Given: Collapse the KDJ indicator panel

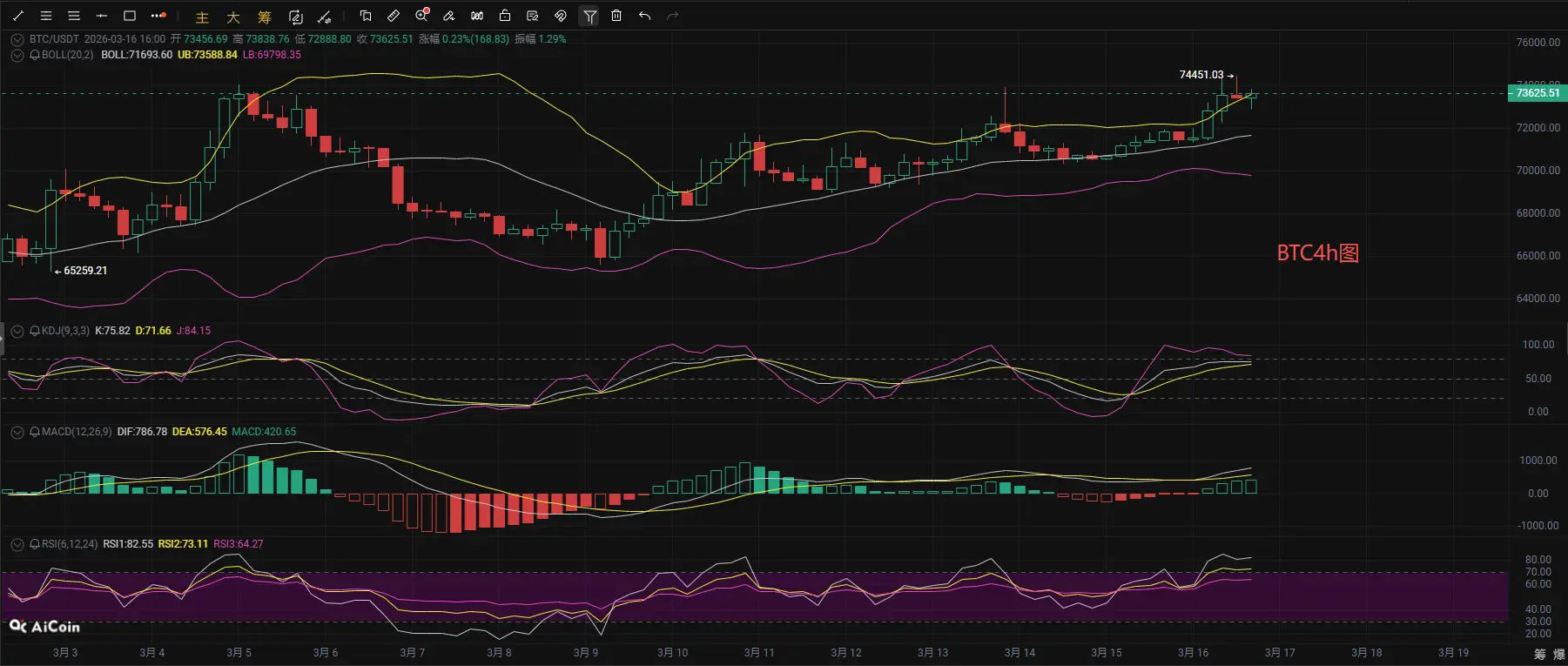Looking at the screenshot, I should [17, 331].
